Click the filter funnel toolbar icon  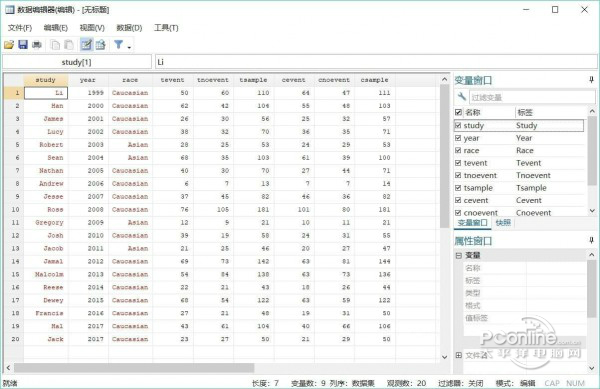[119, 45]
